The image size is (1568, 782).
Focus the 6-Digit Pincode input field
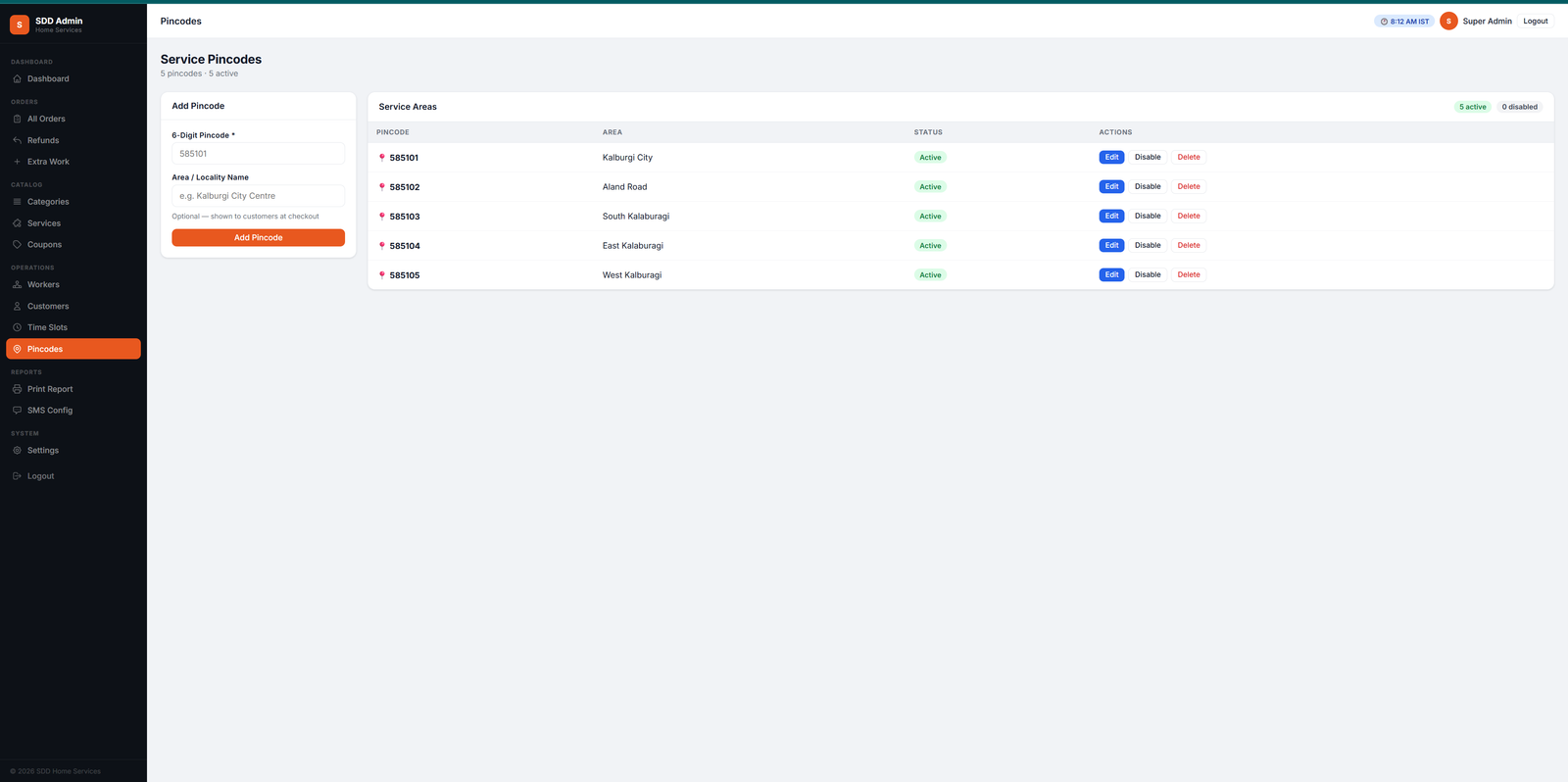258,154
